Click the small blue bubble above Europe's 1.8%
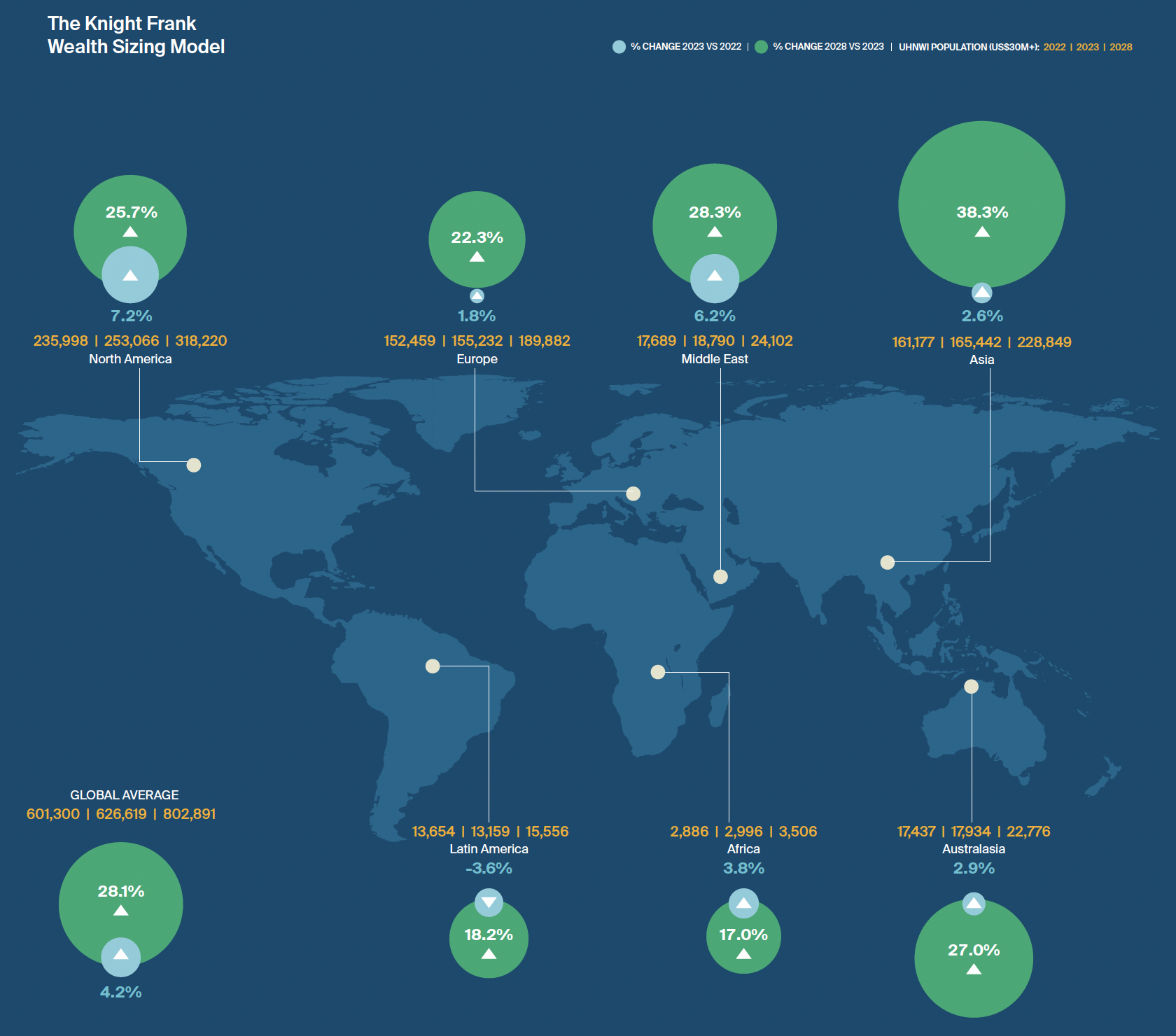 click(477, 296)
